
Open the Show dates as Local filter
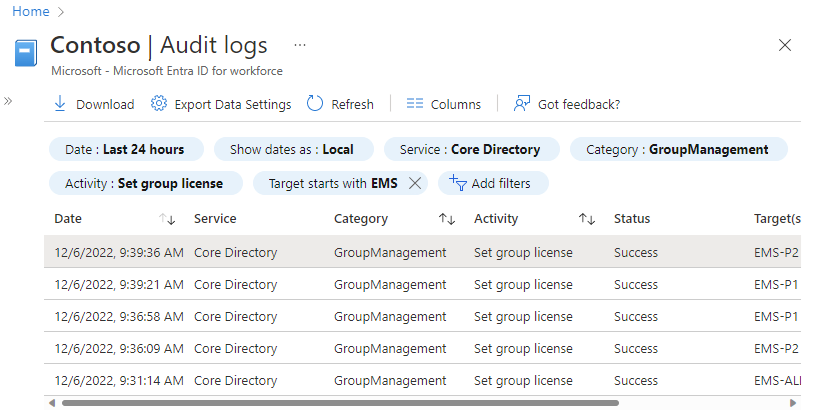click(x=292, y=149)
